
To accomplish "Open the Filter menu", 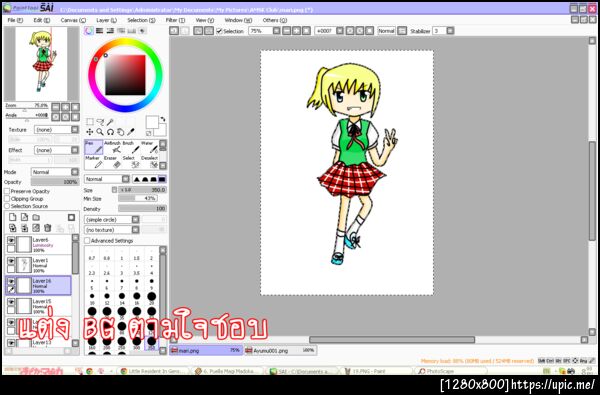I will (175, 20).
